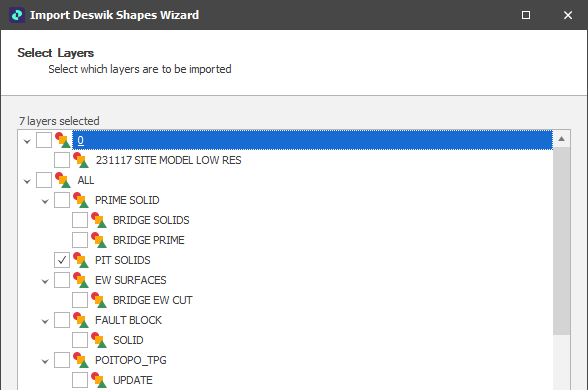This screenshot has height=390, width=588.
Task: Select the SOLID layer under FAULT BLOCK
Action: coord(128,340)
